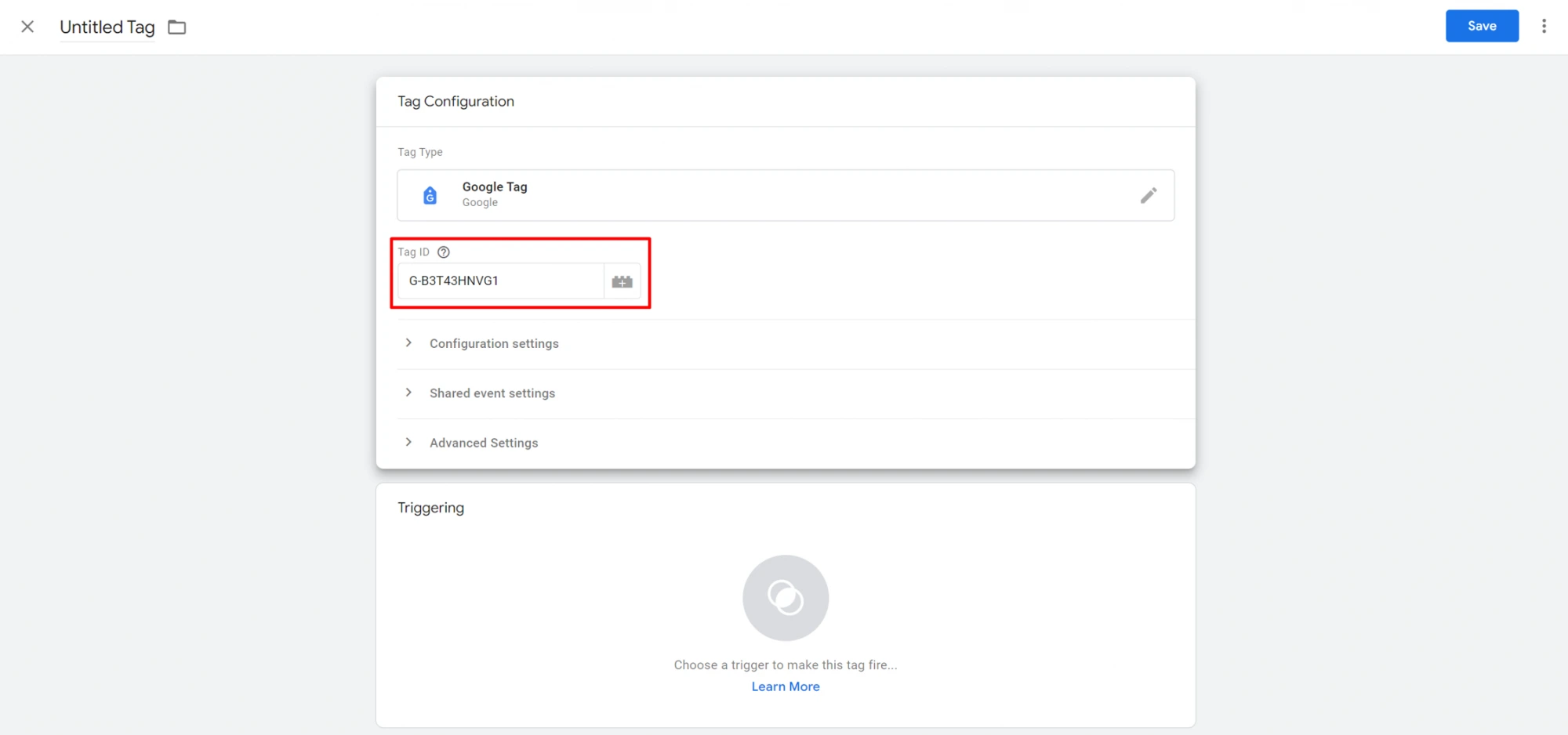Save the tag
Screen dimensions: 1568x735
pos(1481,26)
